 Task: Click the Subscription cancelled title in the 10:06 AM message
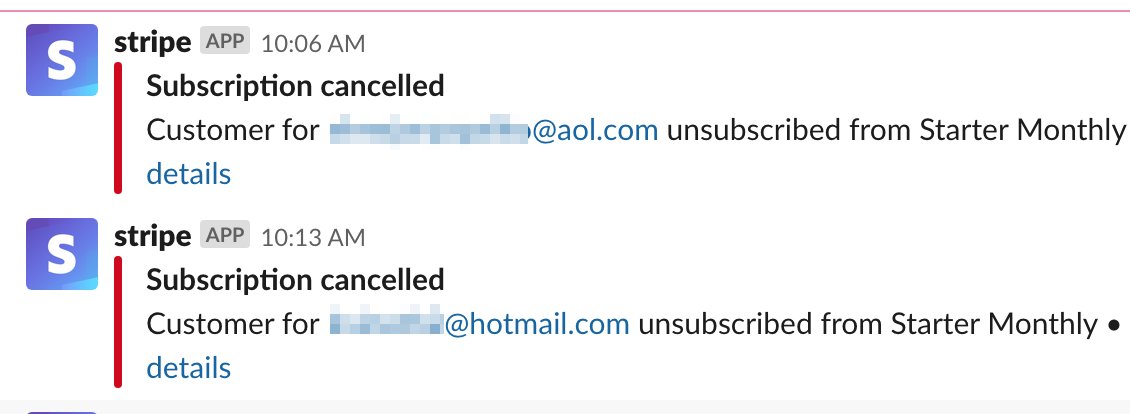(x=295, y=86)
